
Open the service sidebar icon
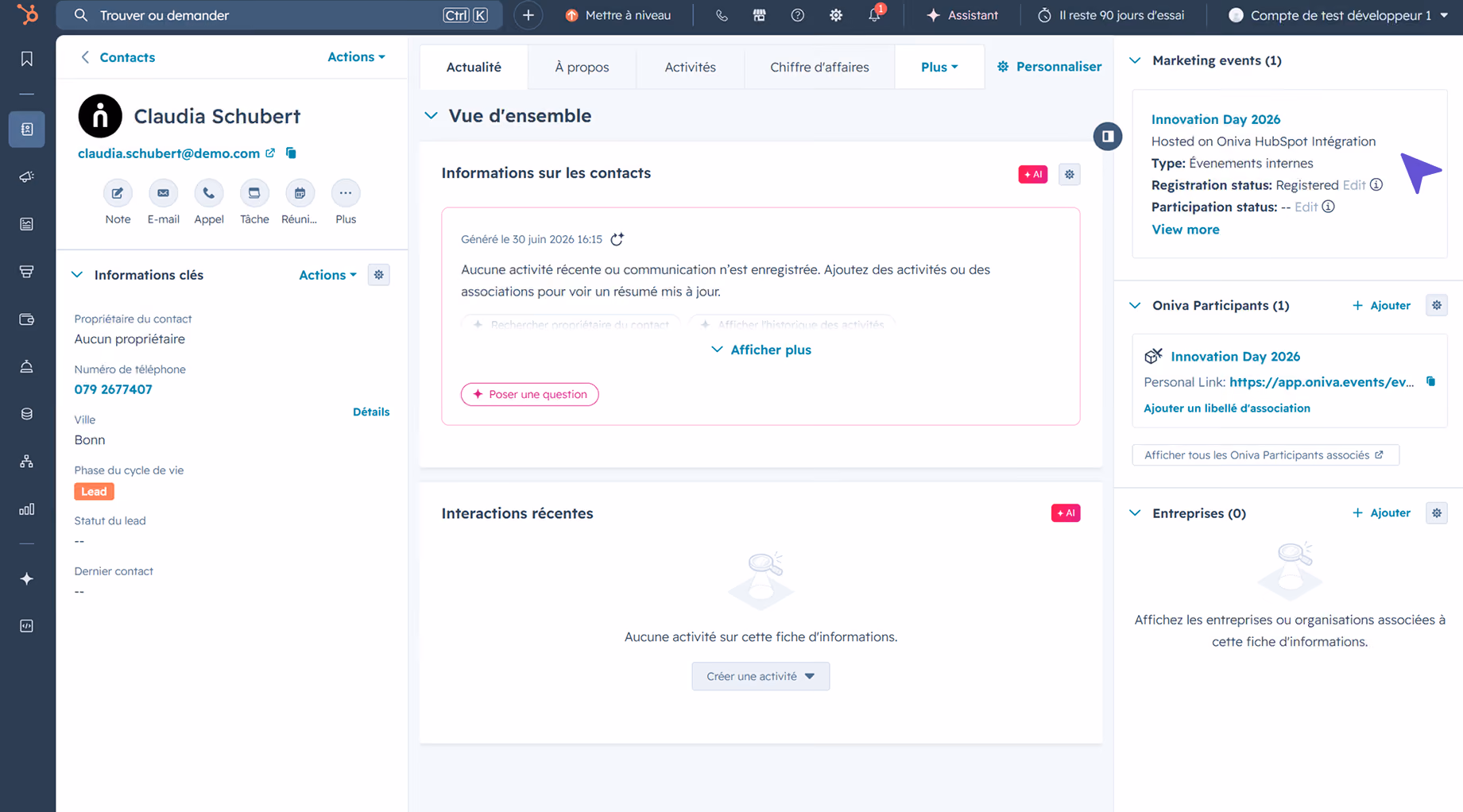[27, 366]
